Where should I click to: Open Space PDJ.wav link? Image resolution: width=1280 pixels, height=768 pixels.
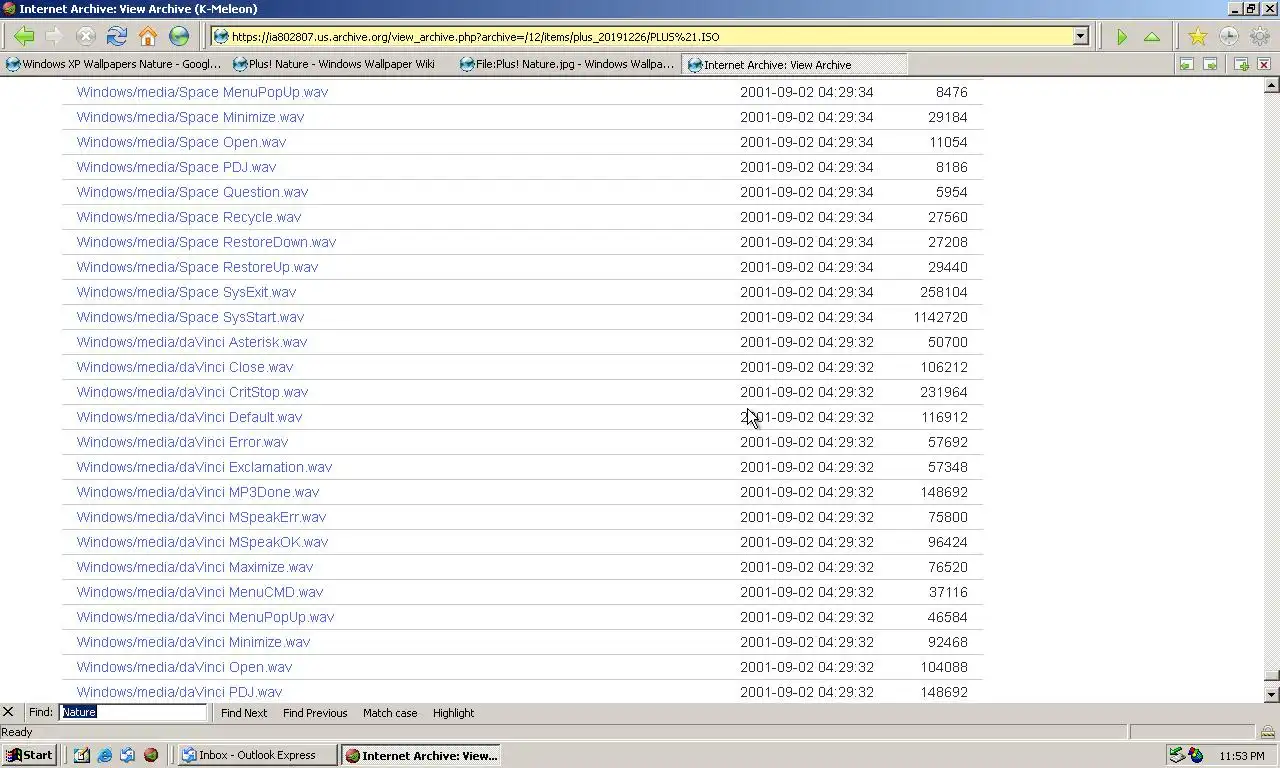pyautogui.click(x=176, y=167)
